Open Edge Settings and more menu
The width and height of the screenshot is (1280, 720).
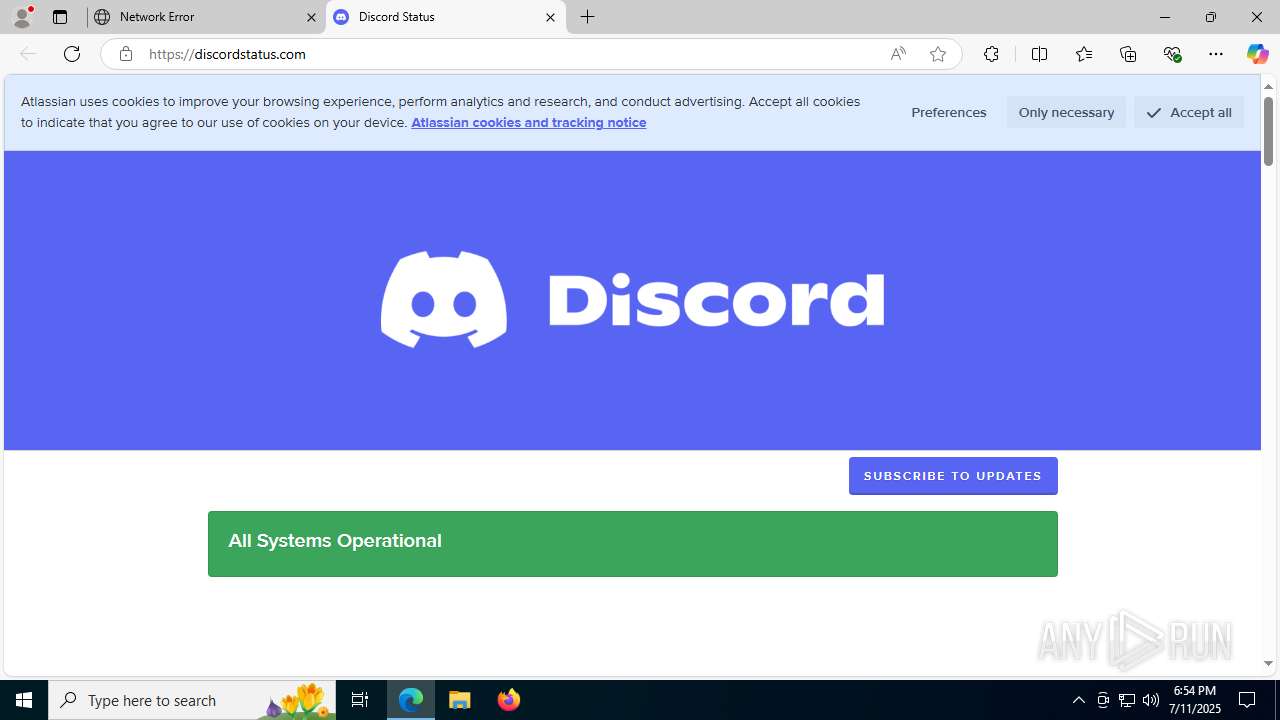click(1216, 54)
